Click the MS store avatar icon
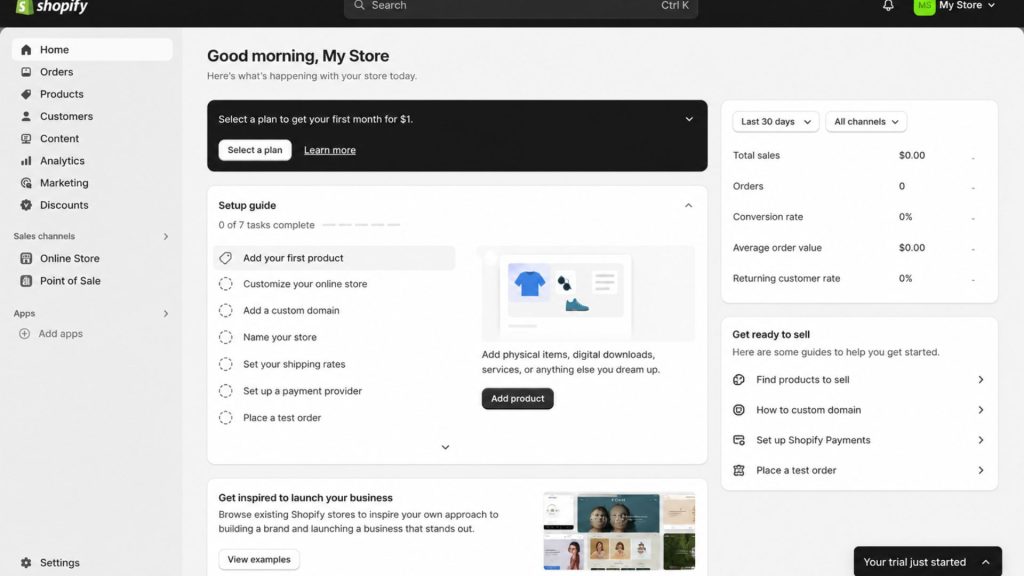The image size is (1024, 576). pos(924,6)
